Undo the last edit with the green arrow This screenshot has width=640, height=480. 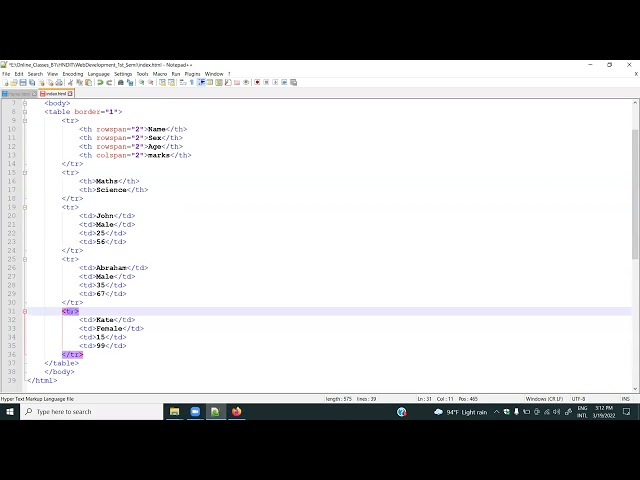100,82
